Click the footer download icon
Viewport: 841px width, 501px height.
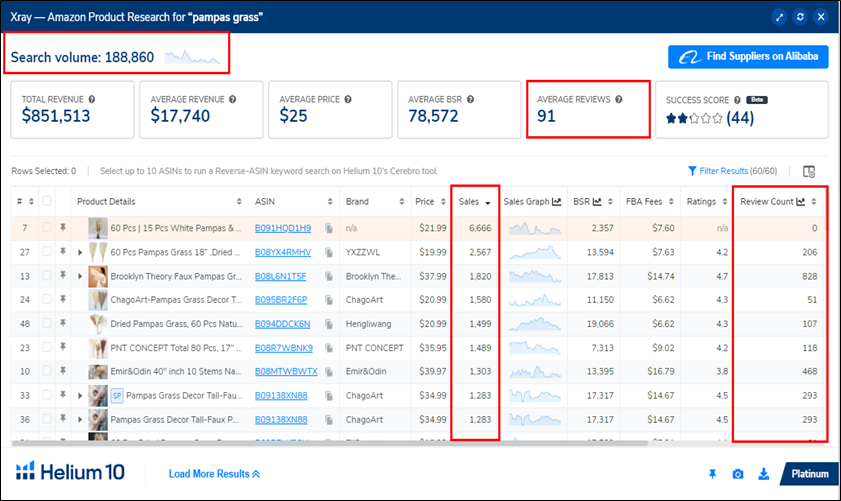(764, 474)
